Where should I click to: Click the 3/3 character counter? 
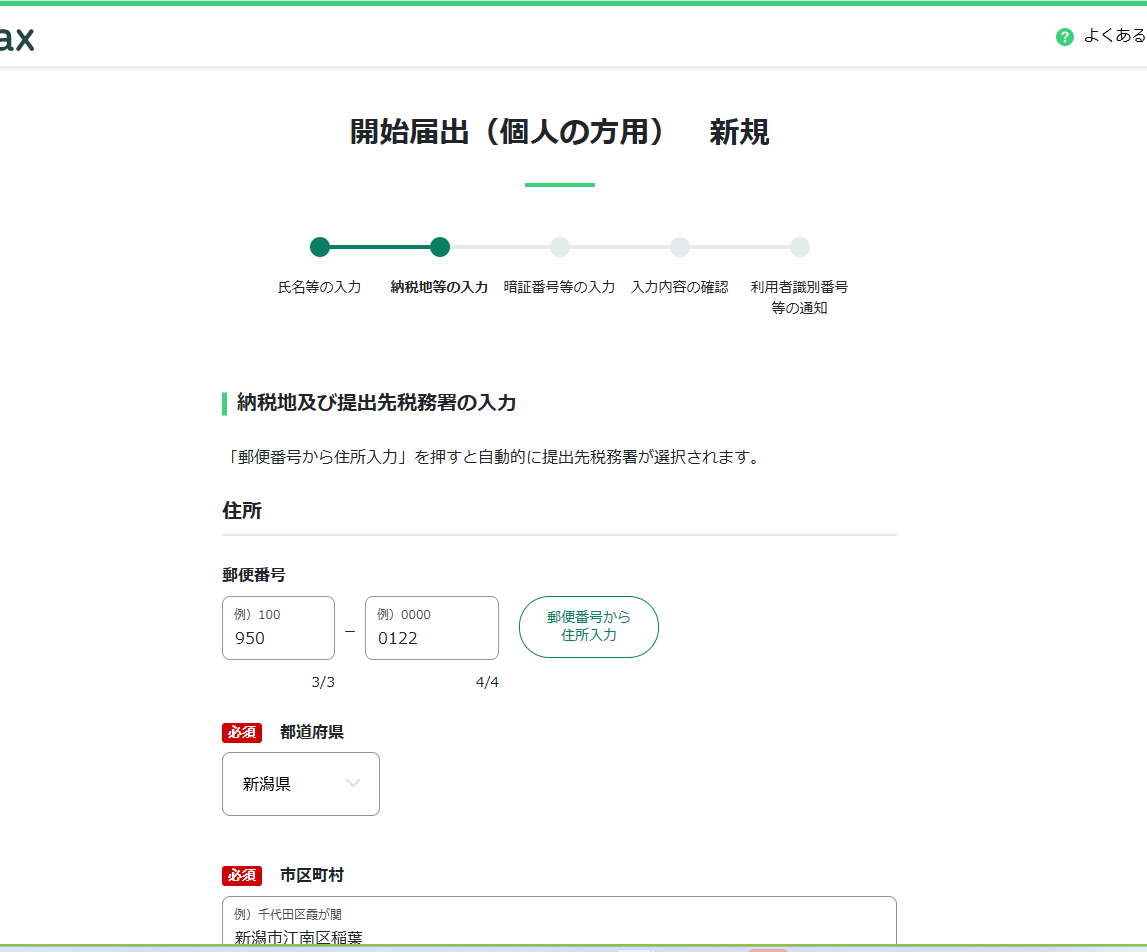(323, 682)
